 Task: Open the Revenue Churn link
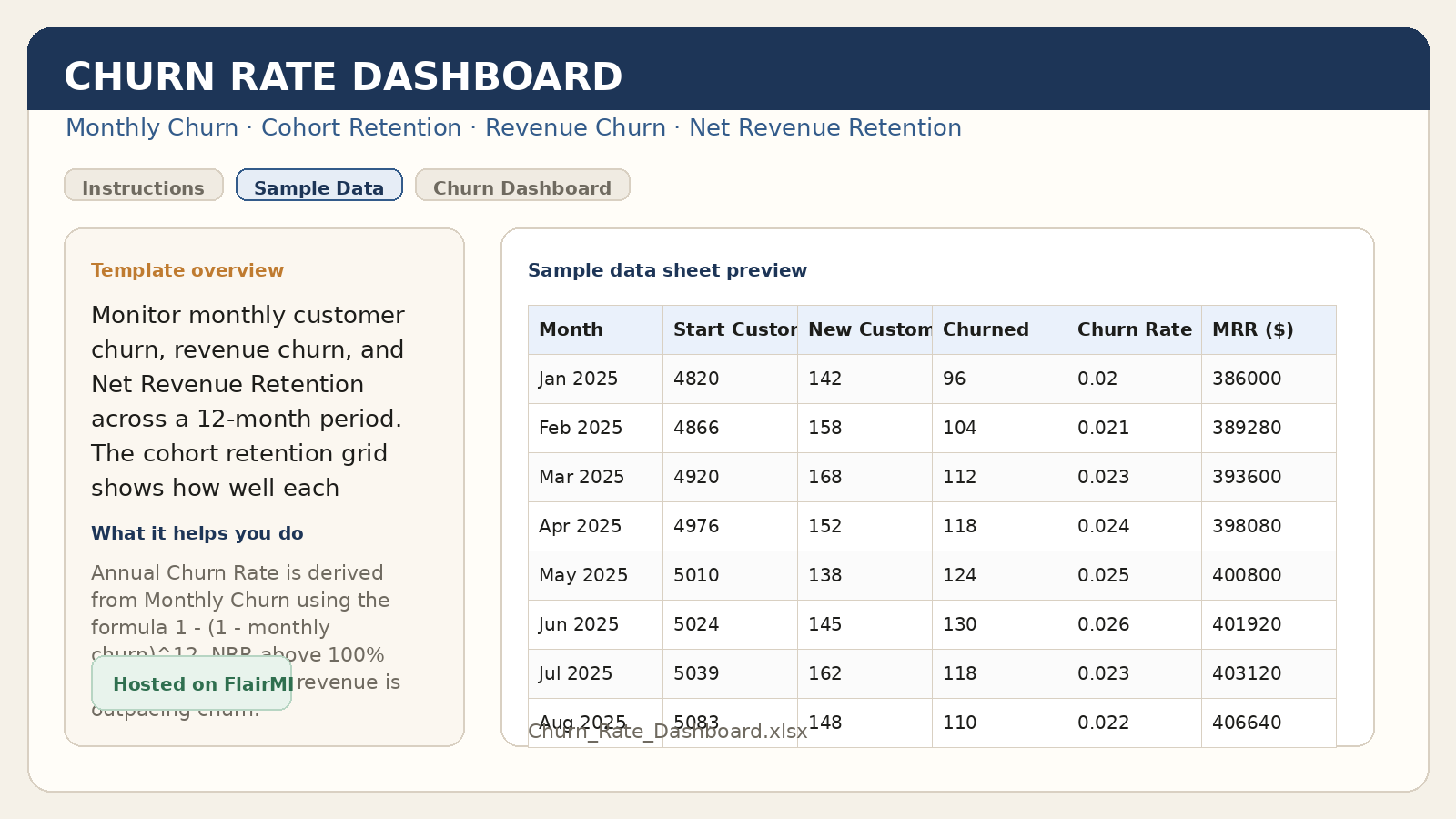click(x=575, y=127)
